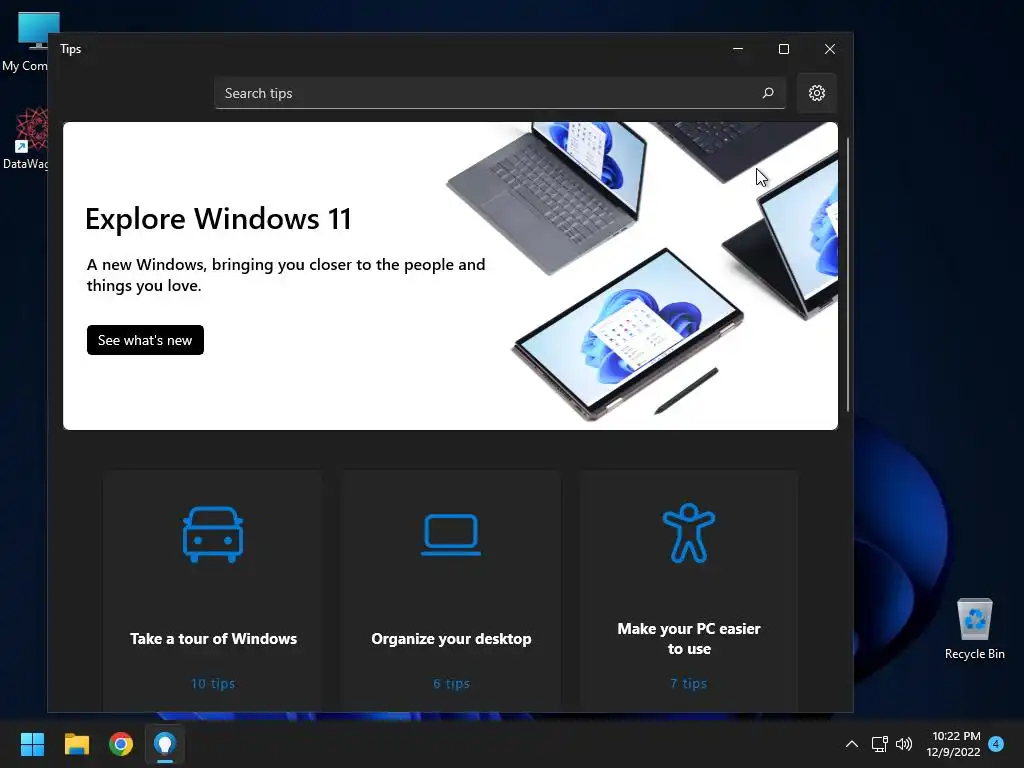This screenshot has height=768, width=1024.
Task: Open the Recycle Bin desktop icon
Action: click(974, 628)
